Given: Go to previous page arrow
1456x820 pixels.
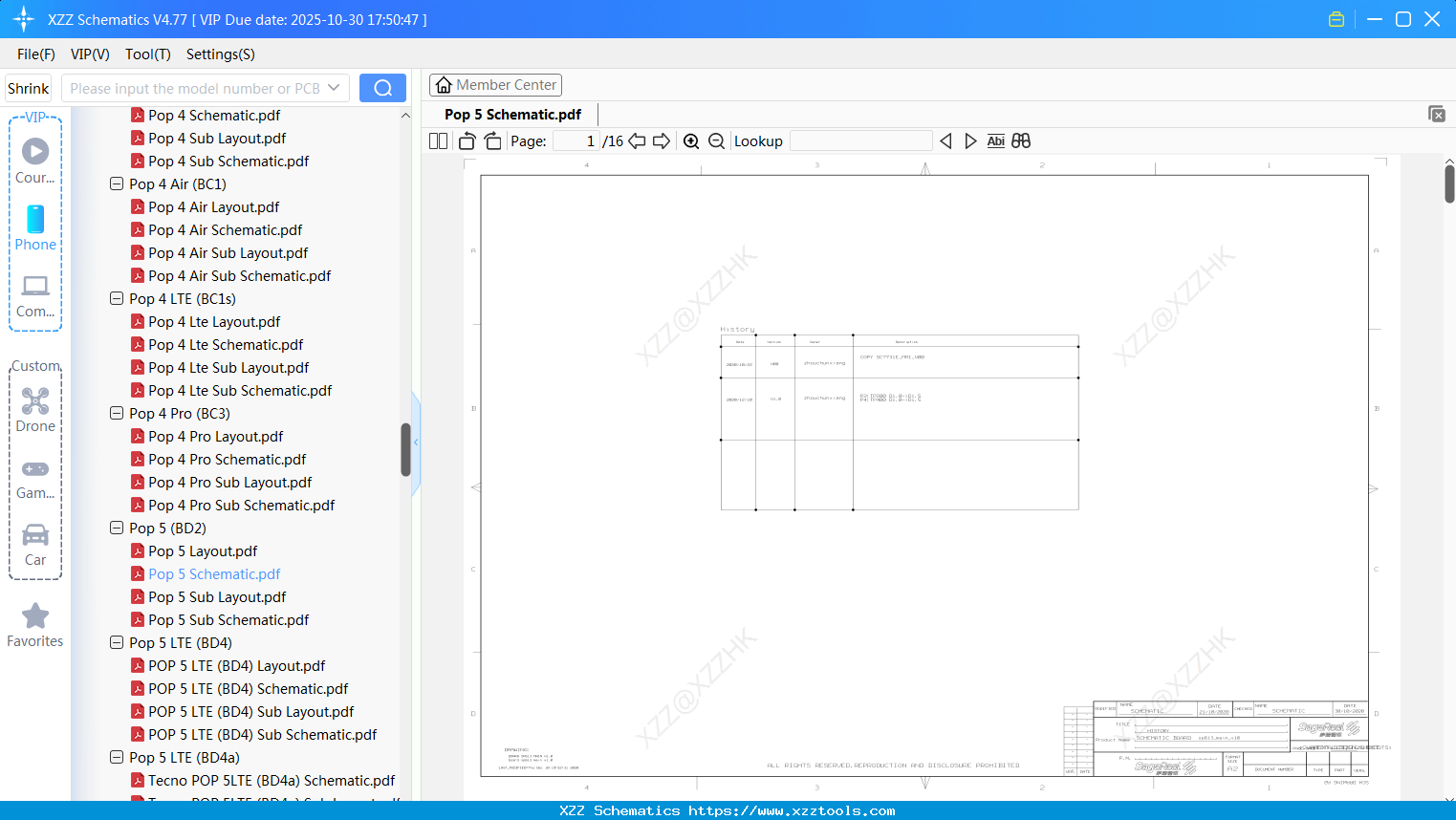Looking at the screenshot, I should (x=637, y=140).
